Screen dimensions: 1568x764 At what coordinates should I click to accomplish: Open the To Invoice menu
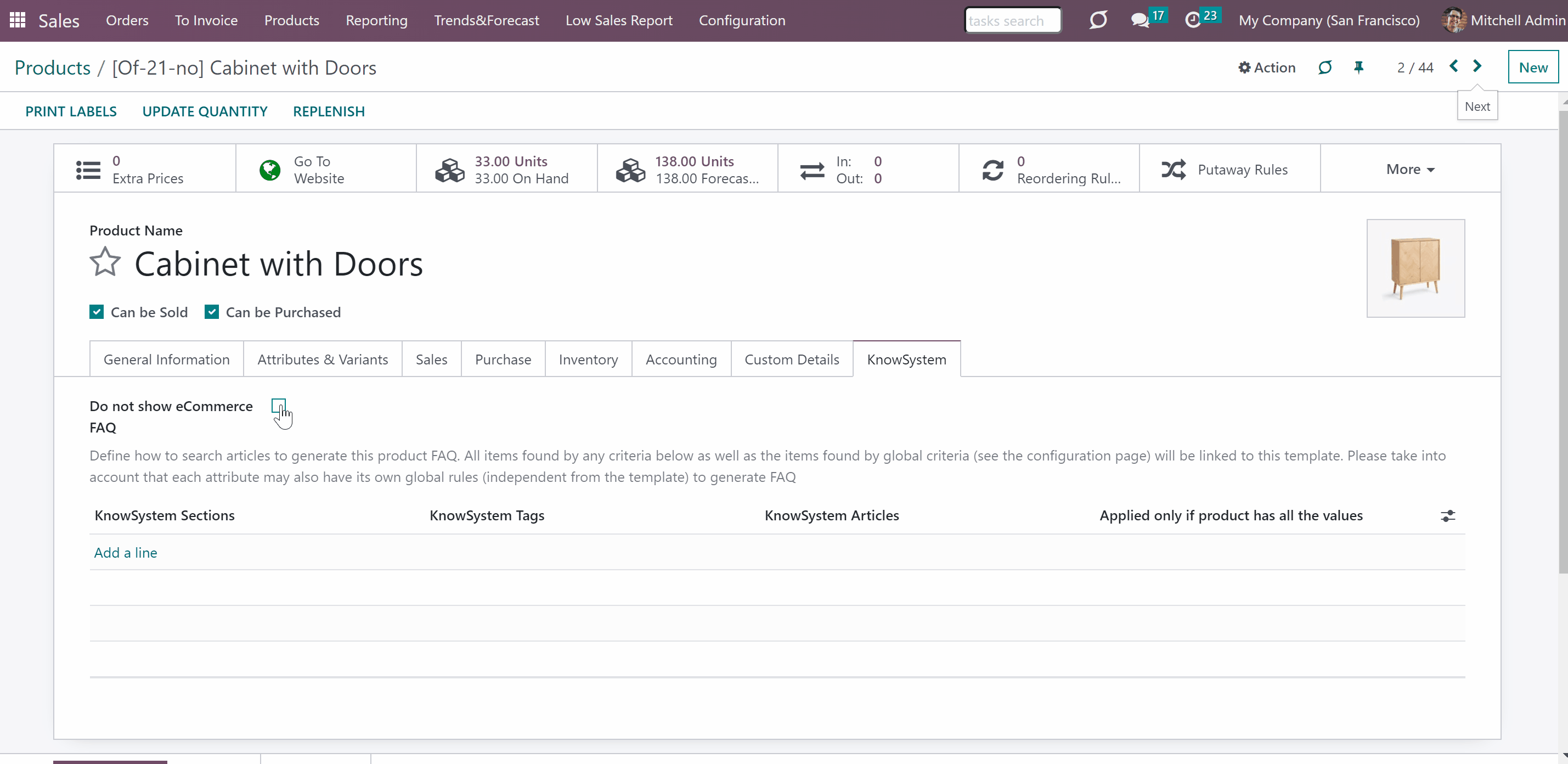click(206, 21)
